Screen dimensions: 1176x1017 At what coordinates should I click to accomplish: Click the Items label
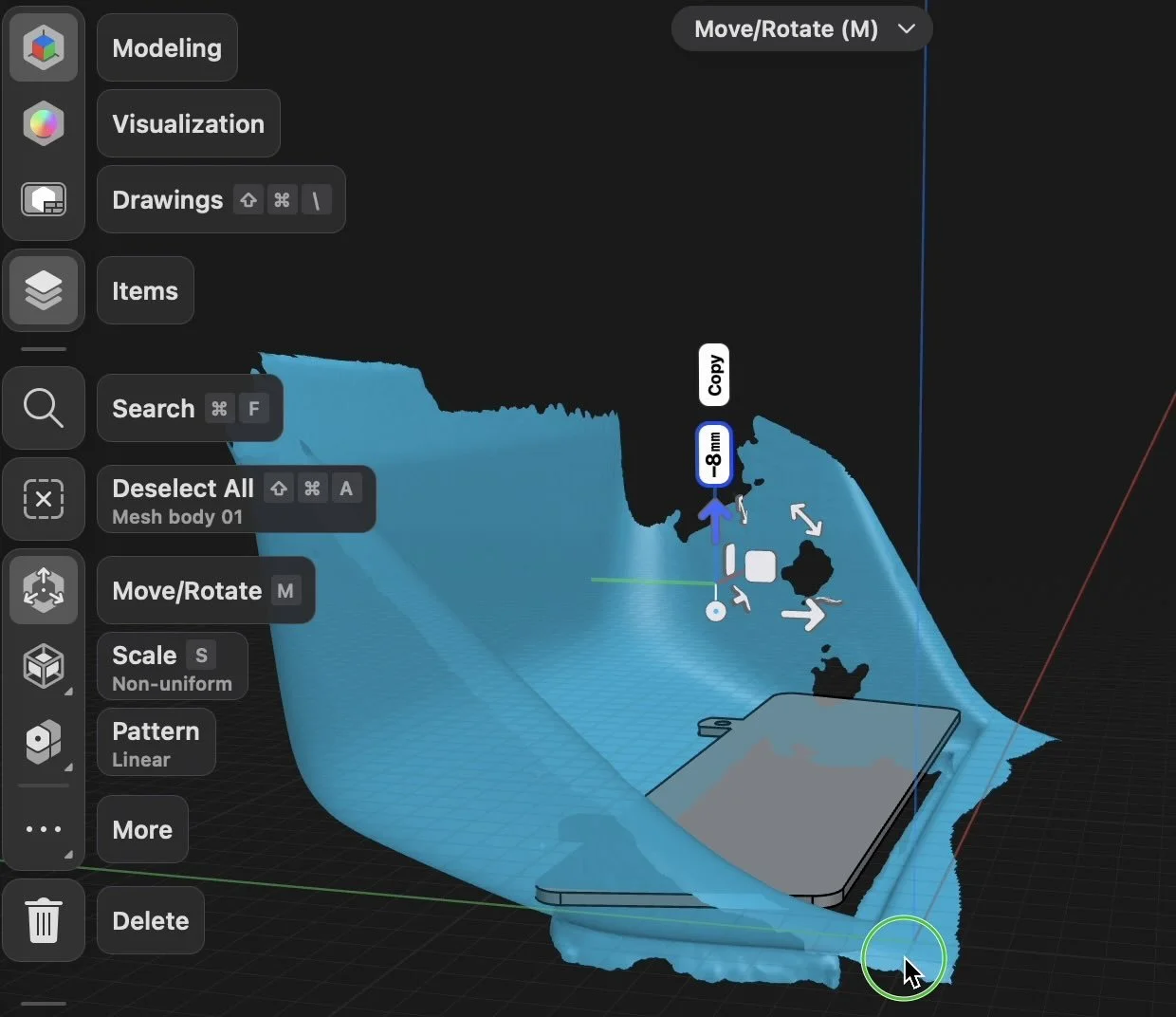[145, 290]
